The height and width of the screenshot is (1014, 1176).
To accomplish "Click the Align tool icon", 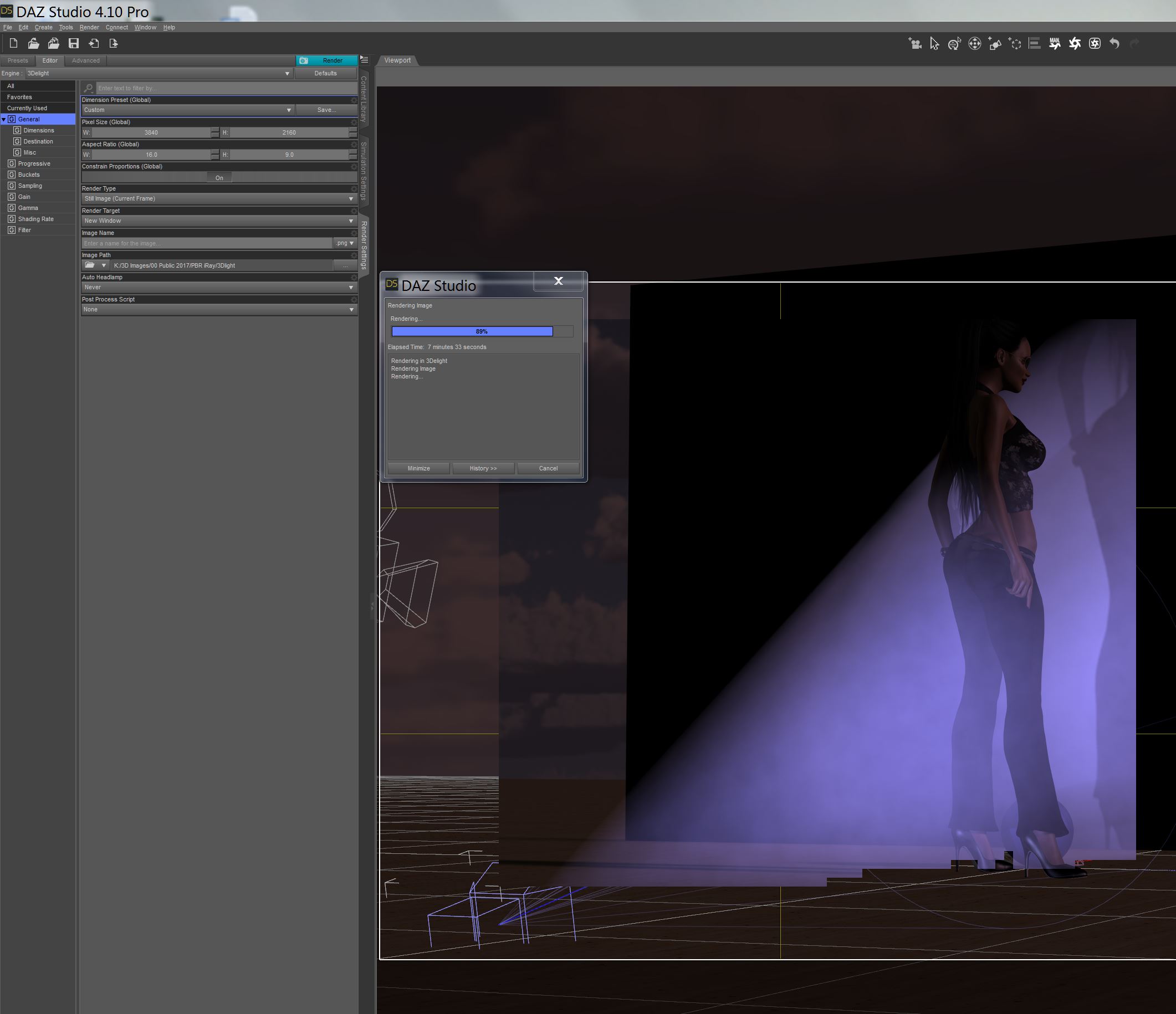I will 1035,44.
